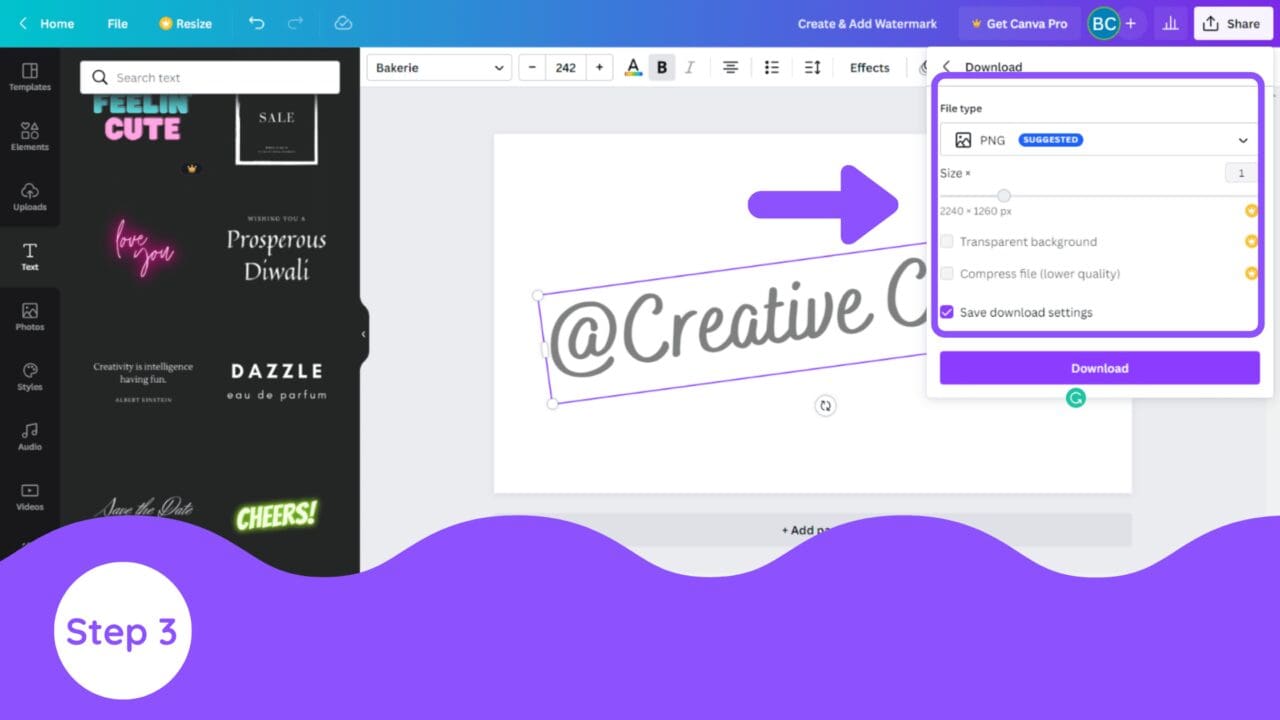The image size is (1280, 720).
Task: Click Create & Add Watermark in the menu bar
Action: pyautogui.click(x=866, y=23)
